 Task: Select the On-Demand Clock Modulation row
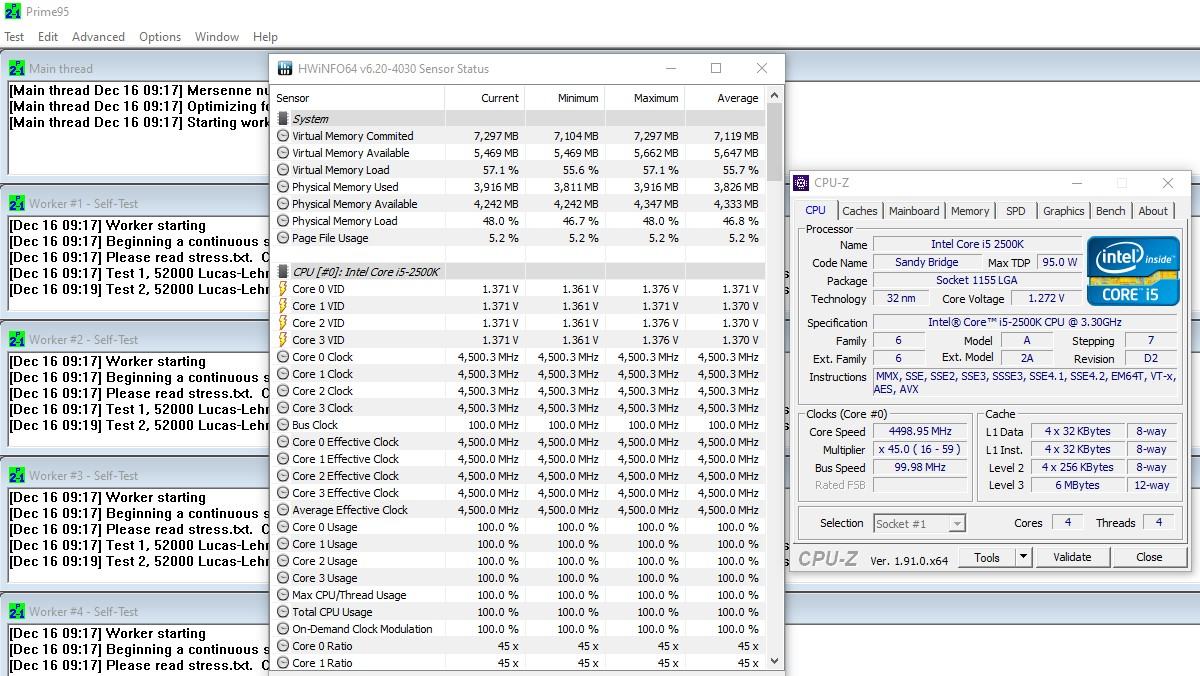pos(518,629)
